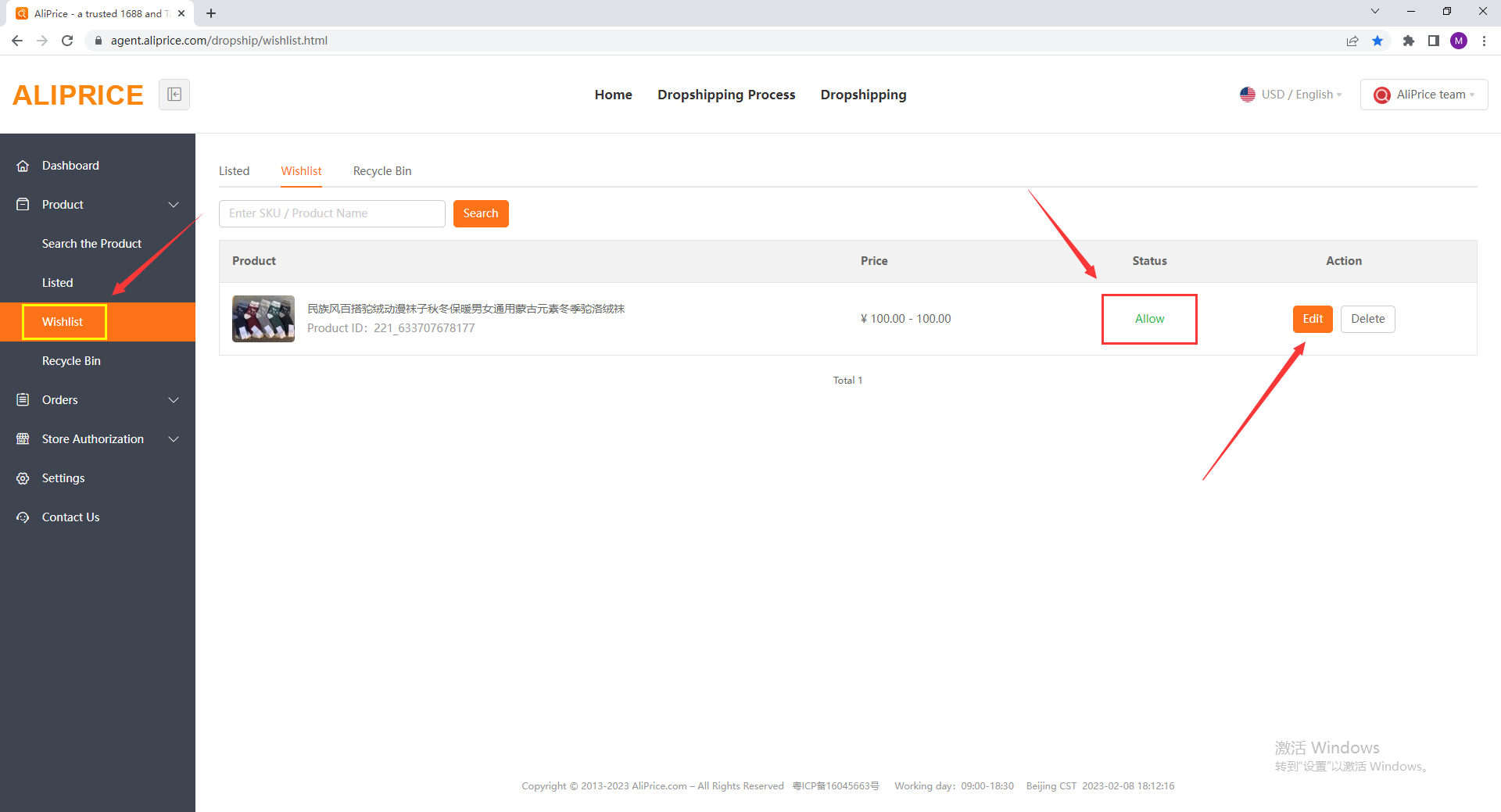The height and width of the screenshot is (812, 1501).
Task: Click the Orders list icon
Action: click(23, 400)
